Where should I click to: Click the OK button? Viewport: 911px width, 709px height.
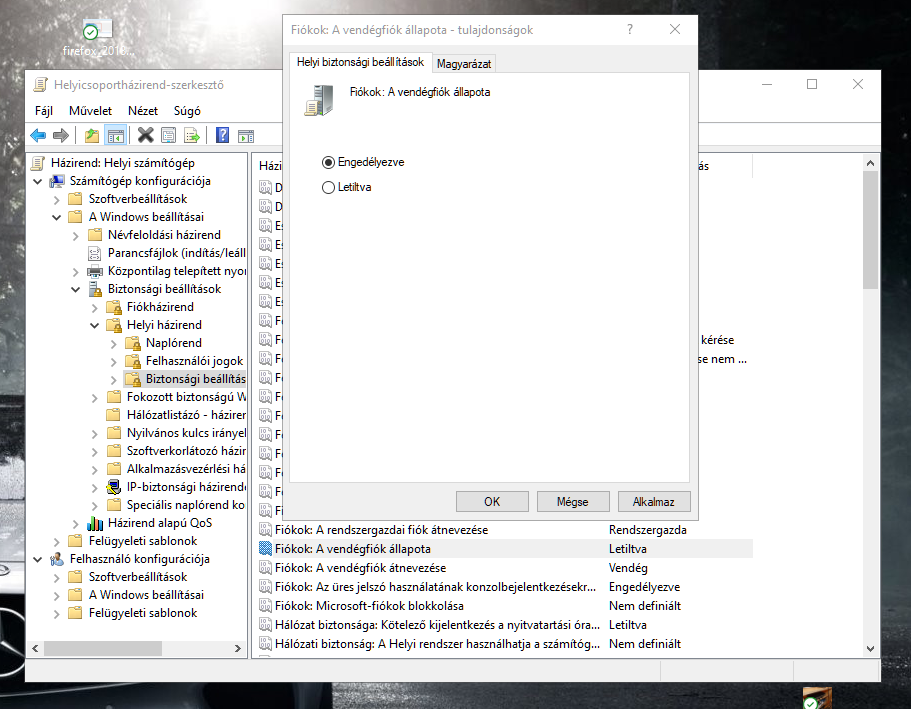[492, 502]
